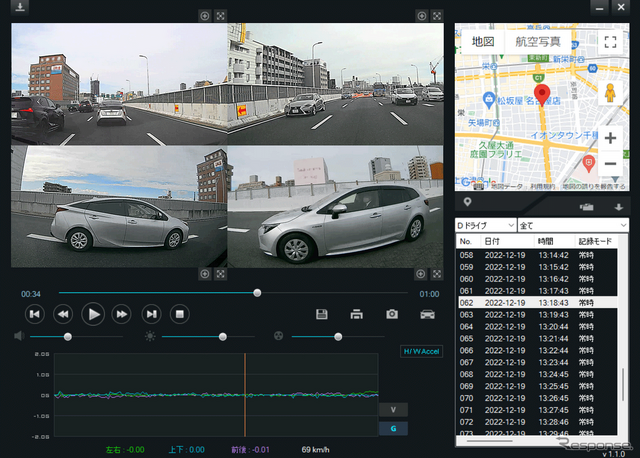Screen dimensions: 640x458
Task: Jump to previous file button
Action: pyautogui.click(x=35, y=314)
